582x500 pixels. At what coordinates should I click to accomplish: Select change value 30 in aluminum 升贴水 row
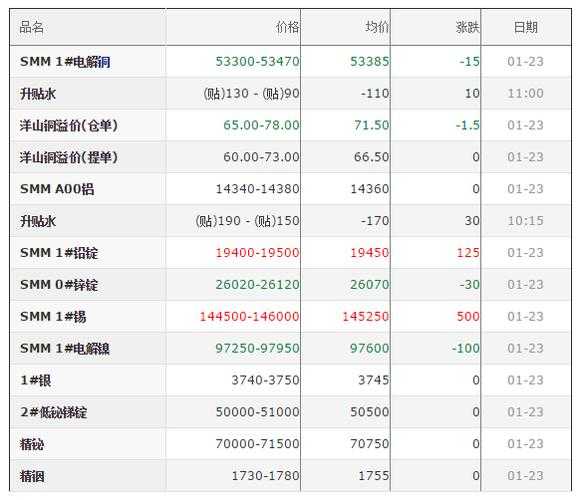coord(472,221)
